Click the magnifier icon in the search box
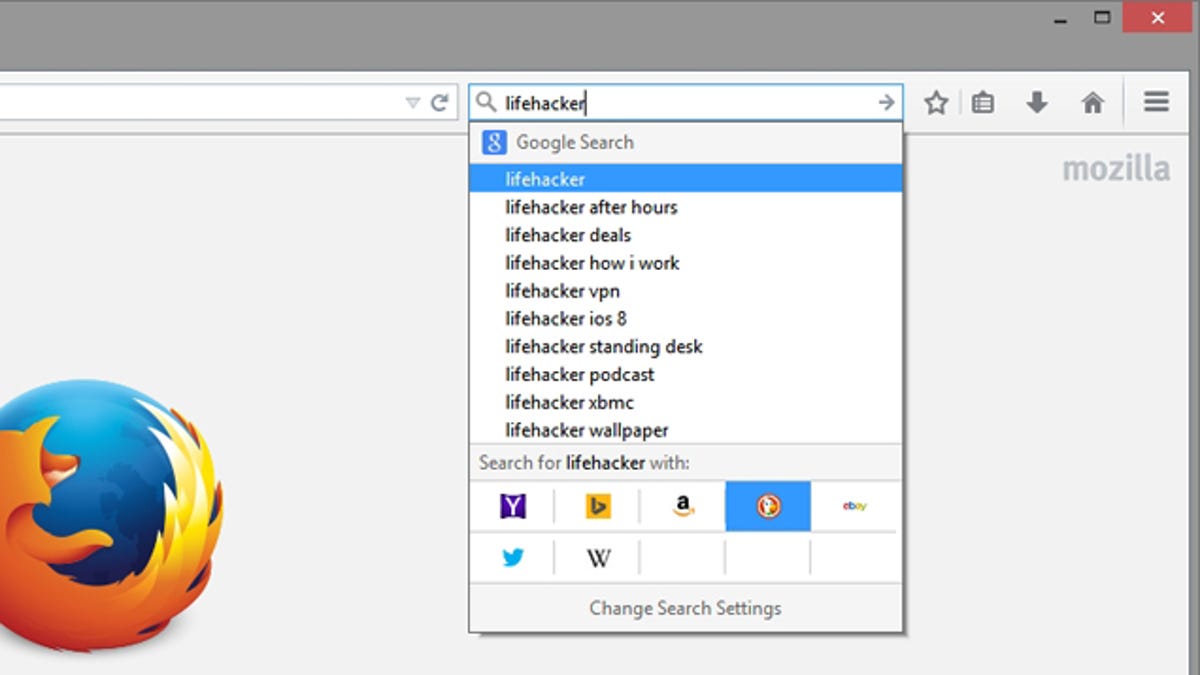 (486, 102)
